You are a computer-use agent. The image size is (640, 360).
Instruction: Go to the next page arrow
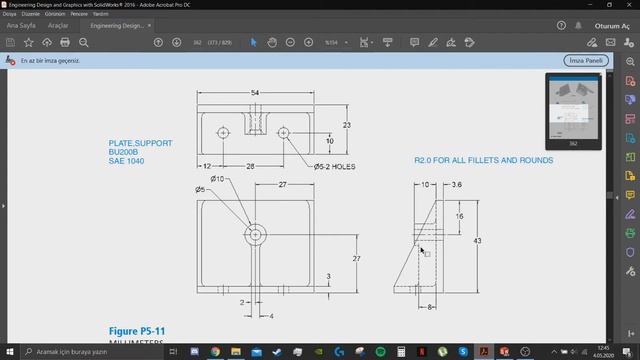177,42
